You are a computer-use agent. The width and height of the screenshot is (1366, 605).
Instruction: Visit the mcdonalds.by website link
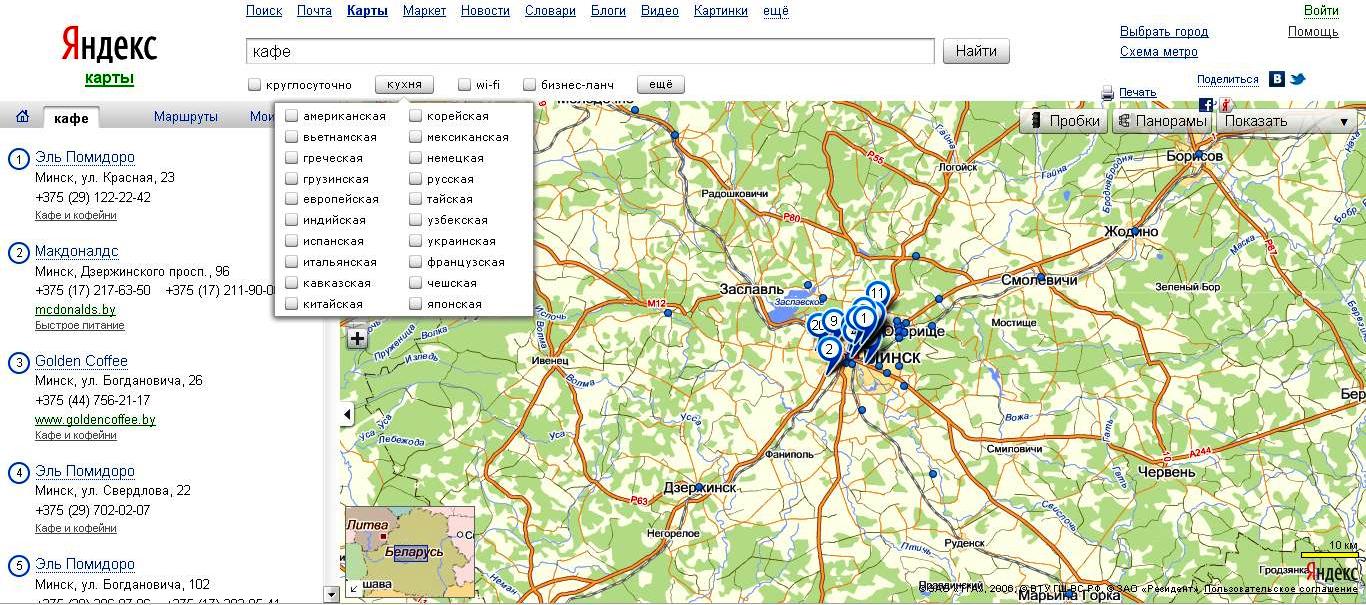[x=75, y=310]
